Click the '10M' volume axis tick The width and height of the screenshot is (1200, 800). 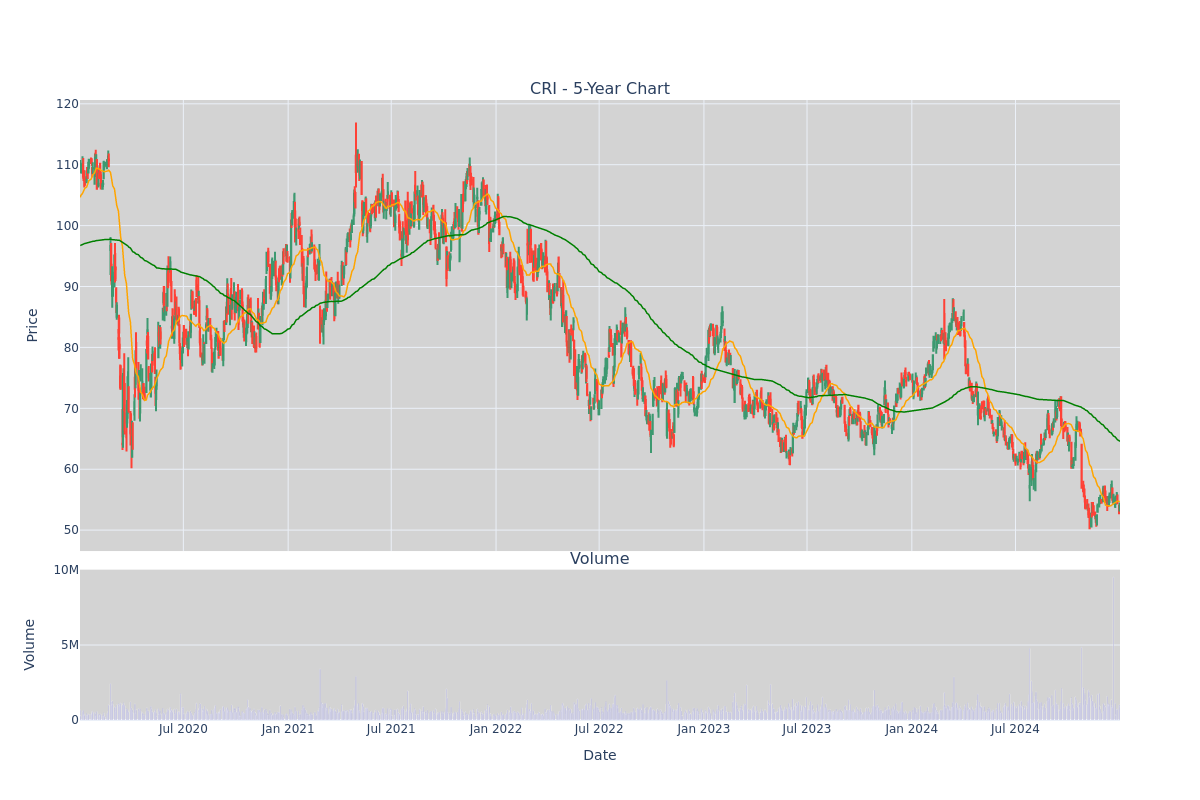pyautogui.click(x=66, y=570)
